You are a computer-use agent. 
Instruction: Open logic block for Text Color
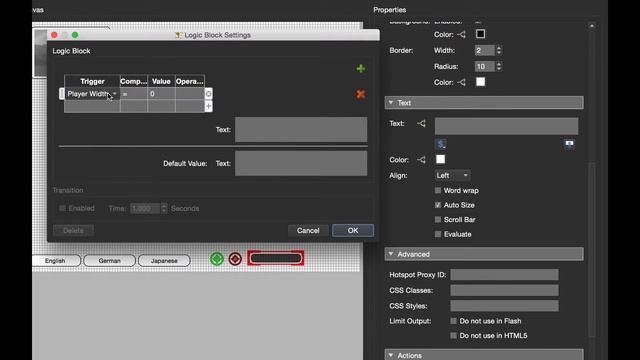(421, 160)
